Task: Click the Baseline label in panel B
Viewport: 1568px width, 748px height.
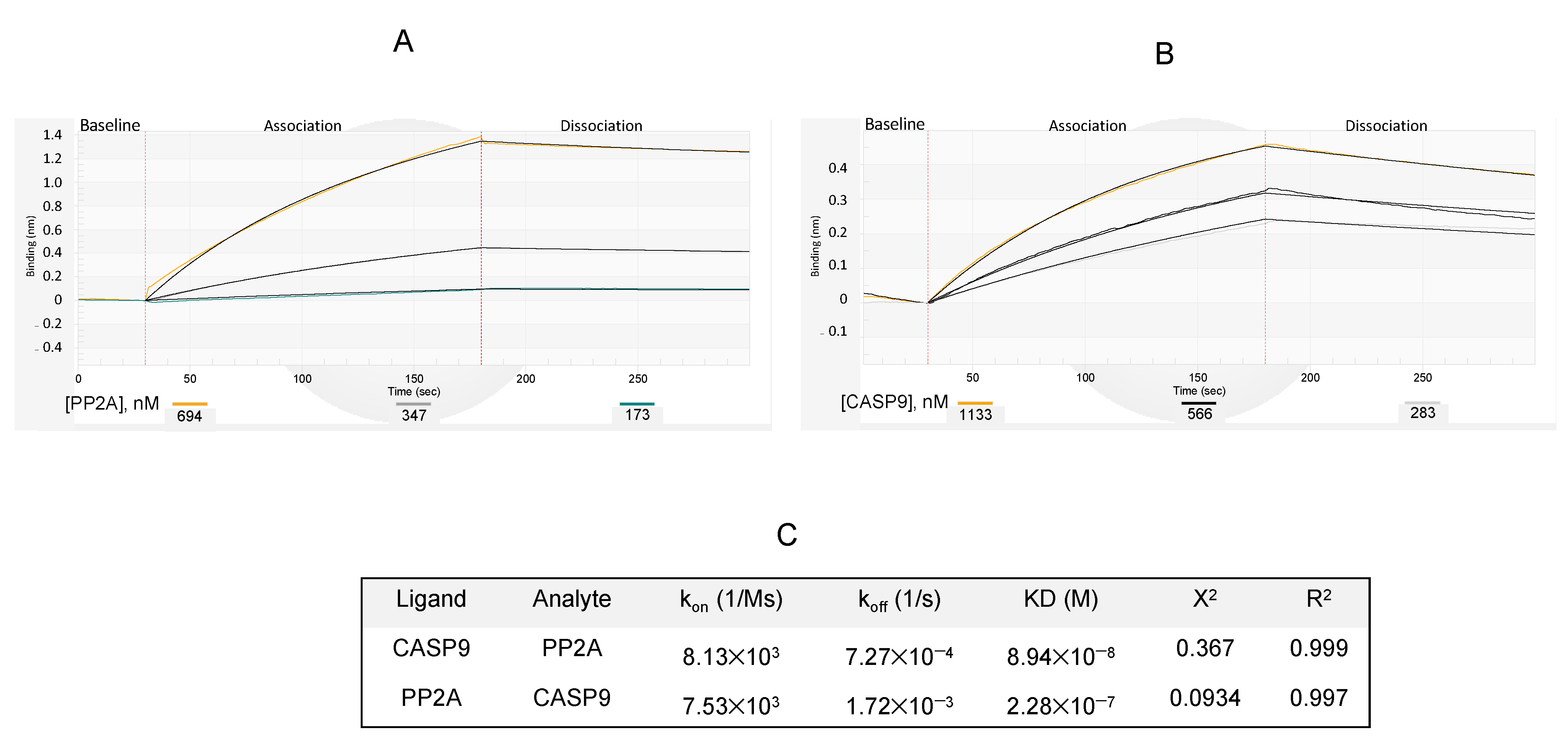Action: [x=895, y=124]
